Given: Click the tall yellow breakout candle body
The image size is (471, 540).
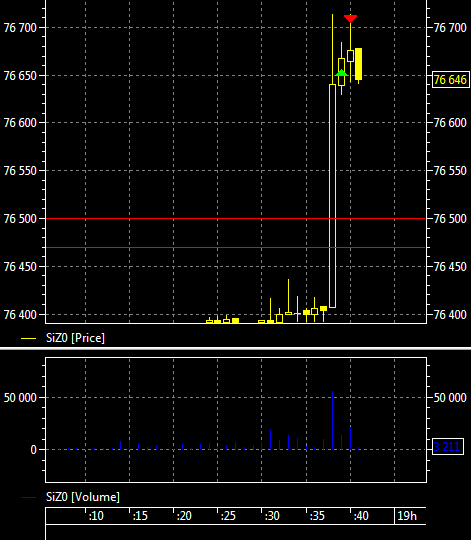Looking at the screenshot, I should coord(332,196).
